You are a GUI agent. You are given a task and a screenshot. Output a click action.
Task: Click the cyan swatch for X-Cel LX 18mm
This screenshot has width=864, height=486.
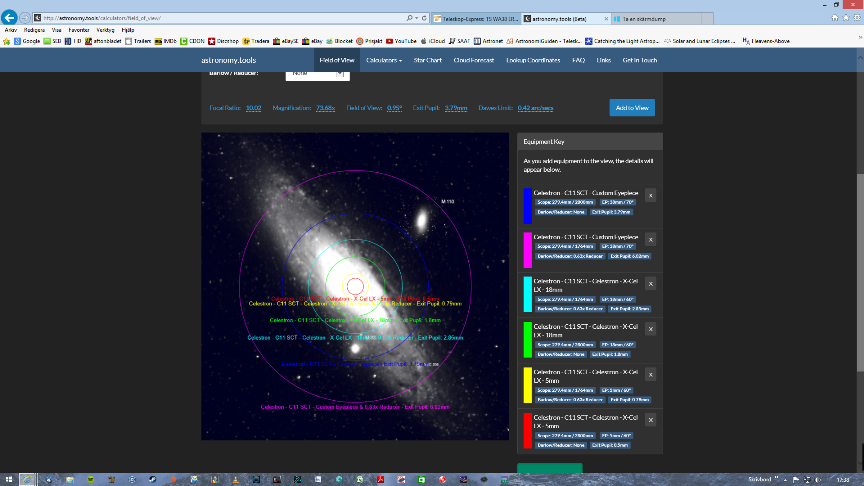click(527, 294)
